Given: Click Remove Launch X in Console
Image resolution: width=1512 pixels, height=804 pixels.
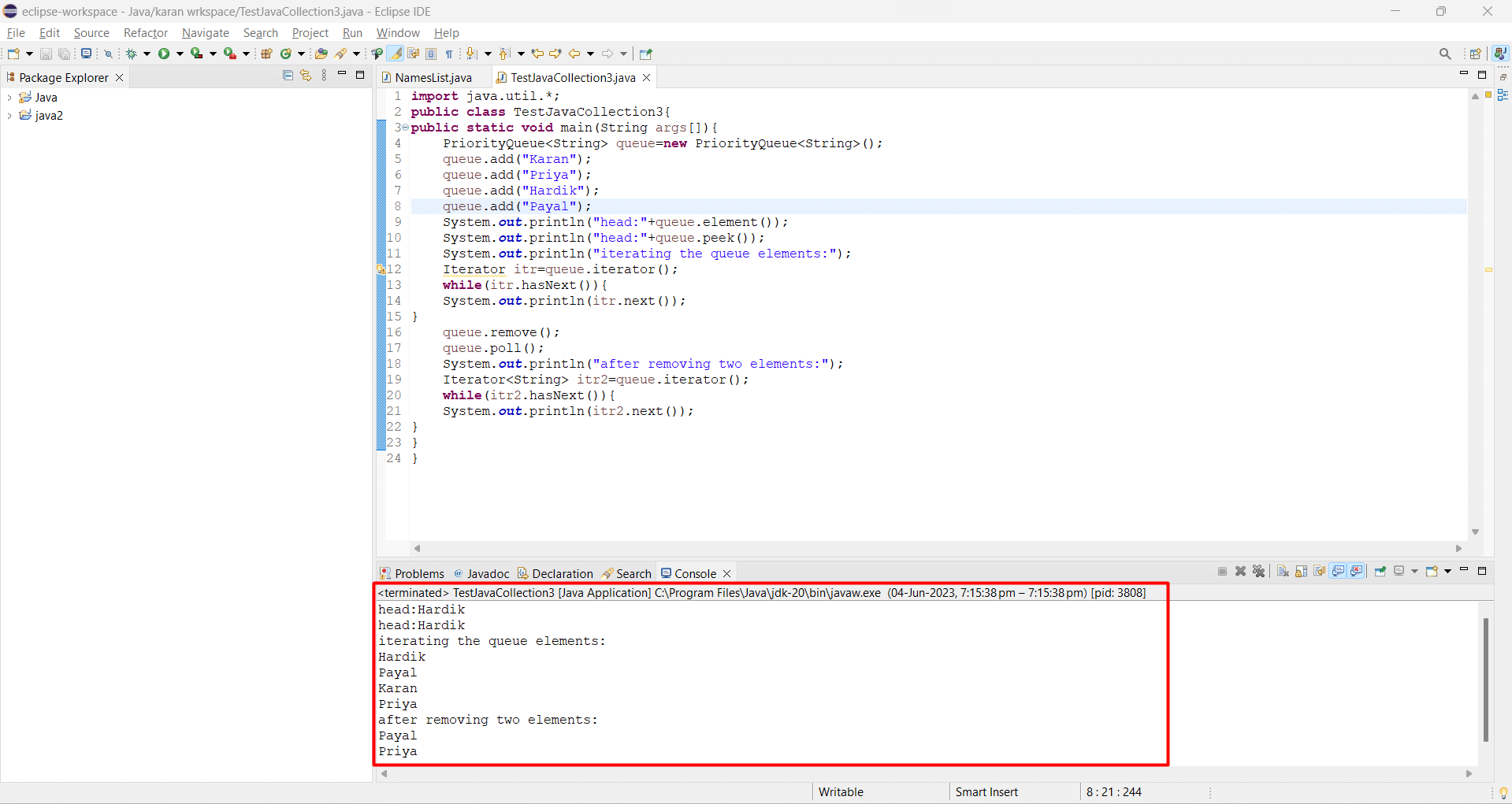Looking at the screenshot, I should tap(1240, 571).
